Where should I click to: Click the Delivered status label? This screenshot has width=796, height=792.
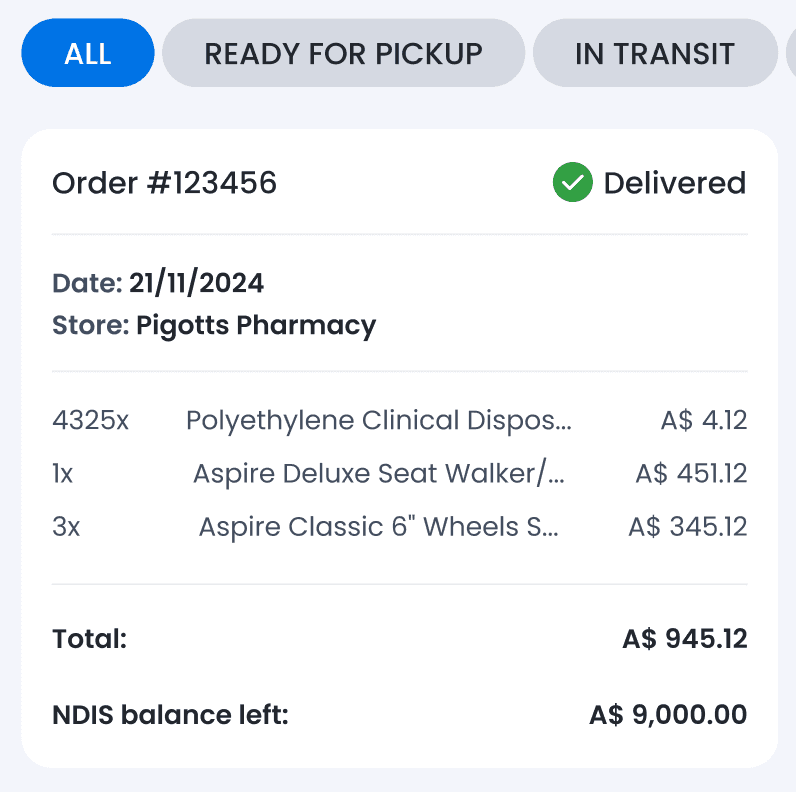pyautogui.click(x=675, y=183)
